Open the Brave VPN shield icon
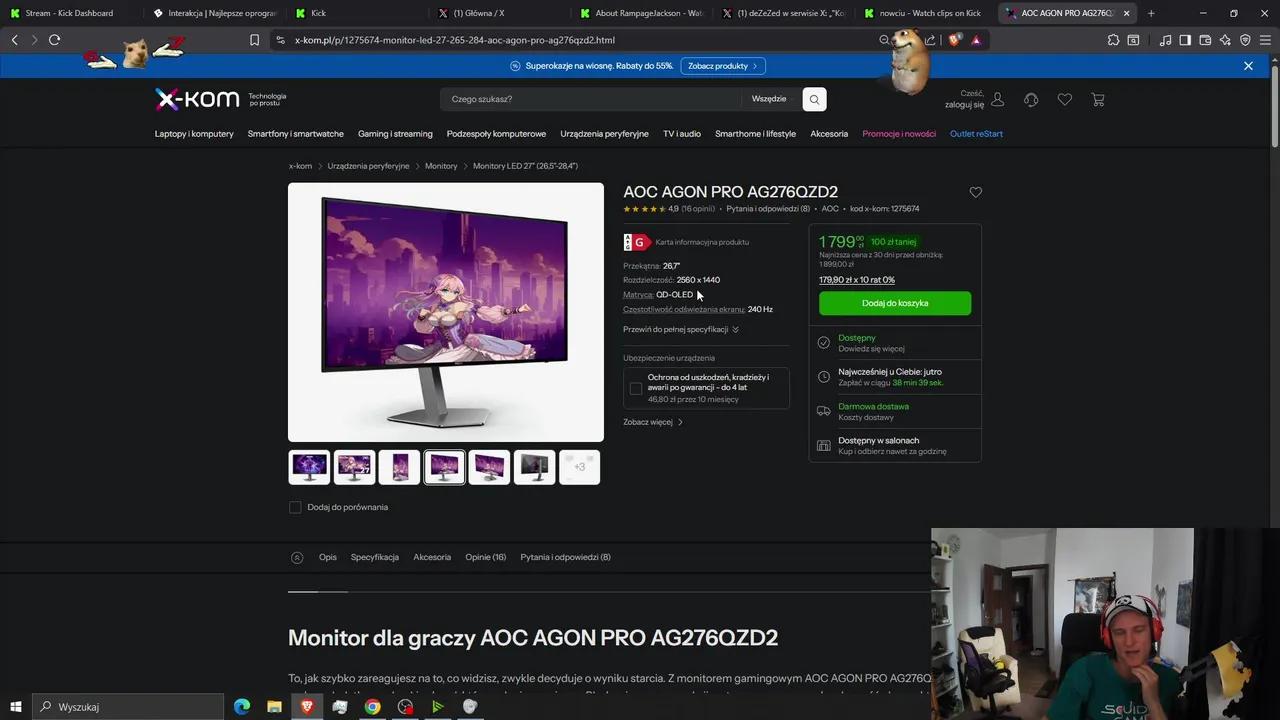The image size is (1280, 720). [1245, 40]
